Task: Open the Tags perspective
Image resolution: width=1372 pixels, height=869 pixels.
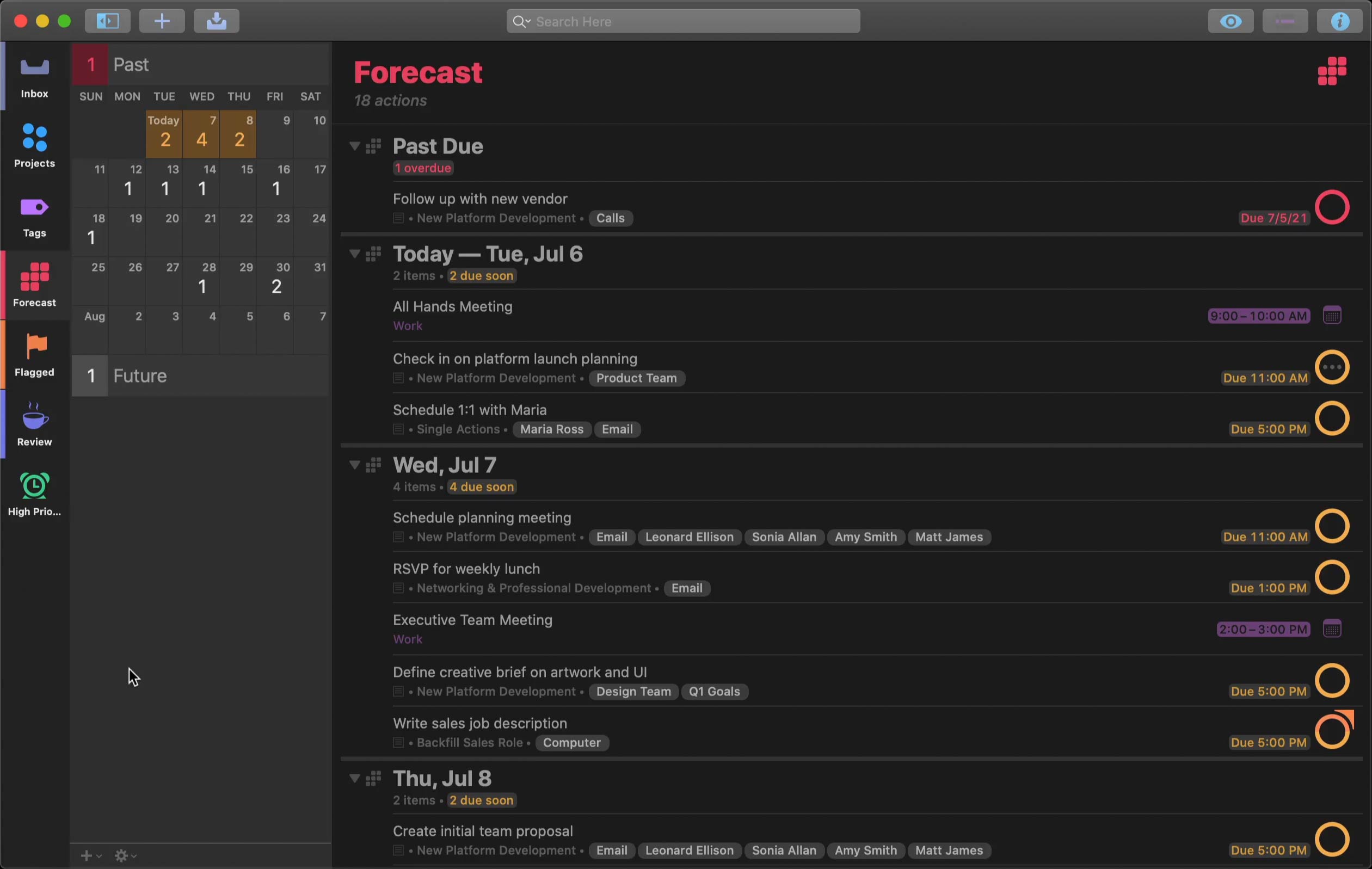Action: click(x=34, y=217)
